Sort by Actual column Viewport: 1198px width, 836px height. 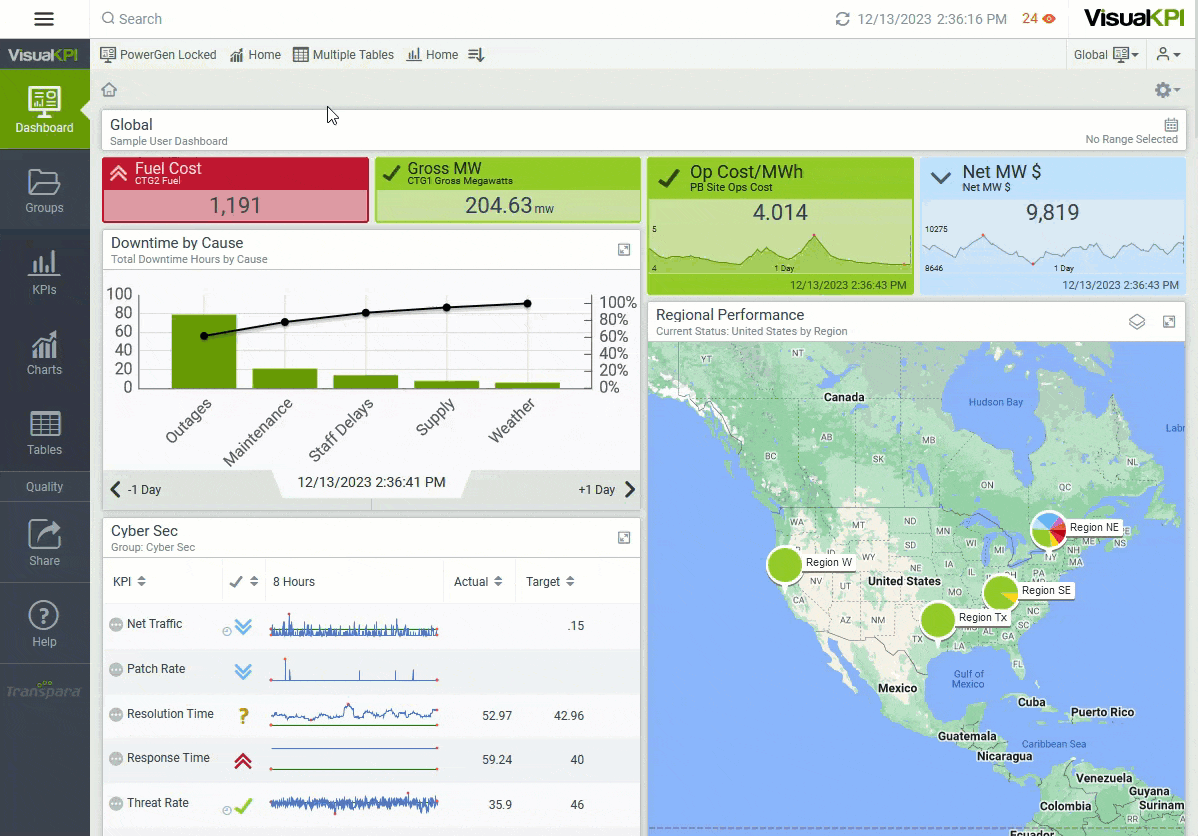pos(478,582)
